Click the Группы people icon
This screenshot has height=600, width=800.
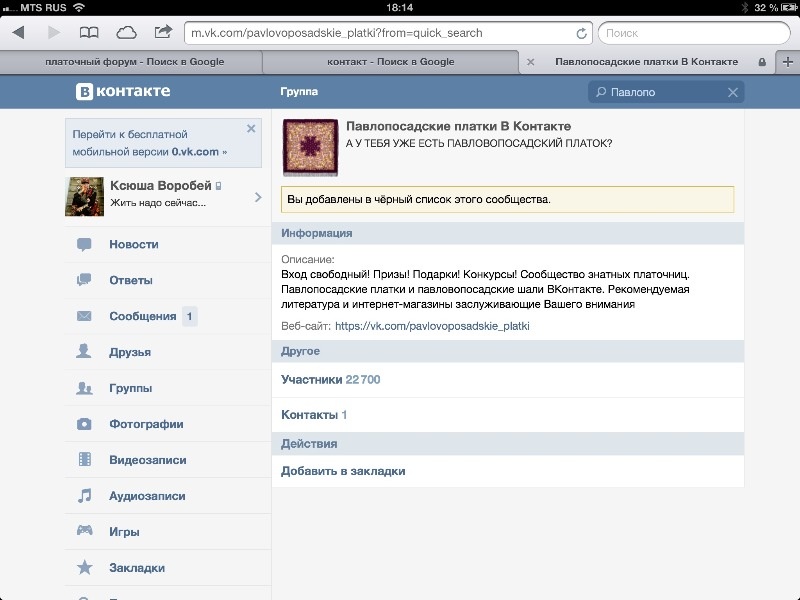coord(84,388)
